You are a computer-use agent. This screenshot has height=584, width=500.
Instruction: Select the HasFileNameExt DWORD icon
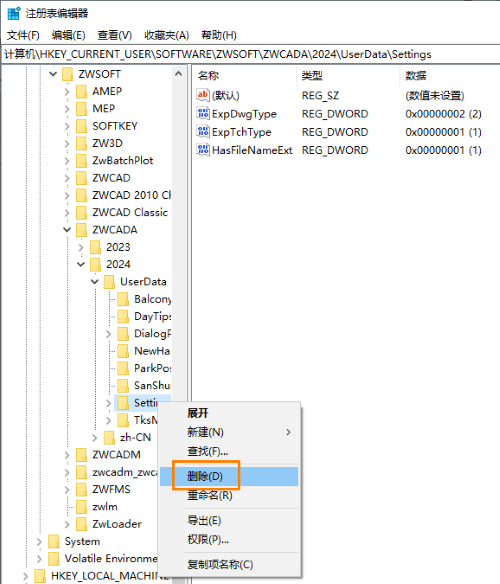pyautogui.click(x=203, y=150)
